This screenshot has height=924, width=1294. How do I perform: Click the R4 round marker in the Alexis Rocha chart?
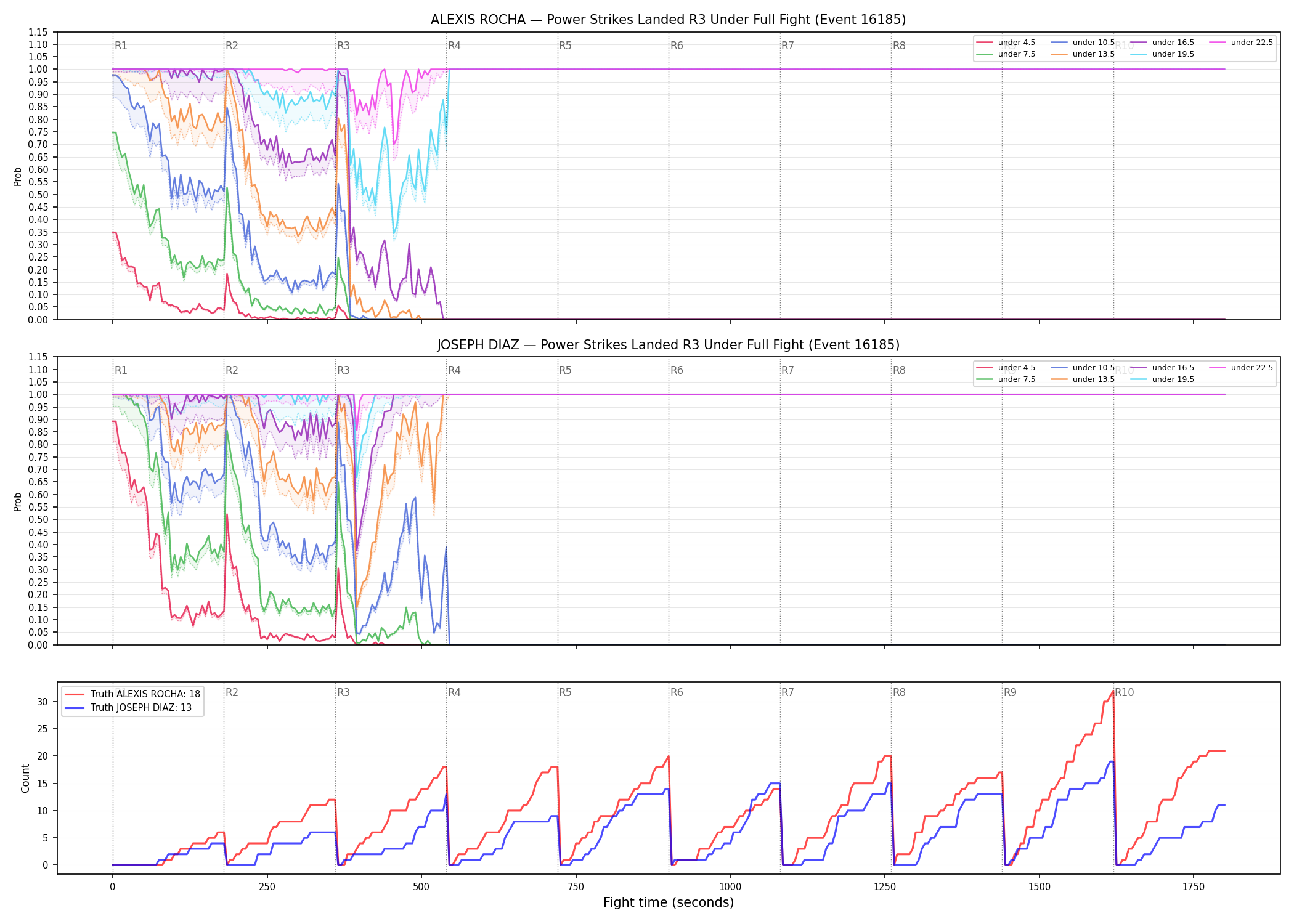point(454,46)
